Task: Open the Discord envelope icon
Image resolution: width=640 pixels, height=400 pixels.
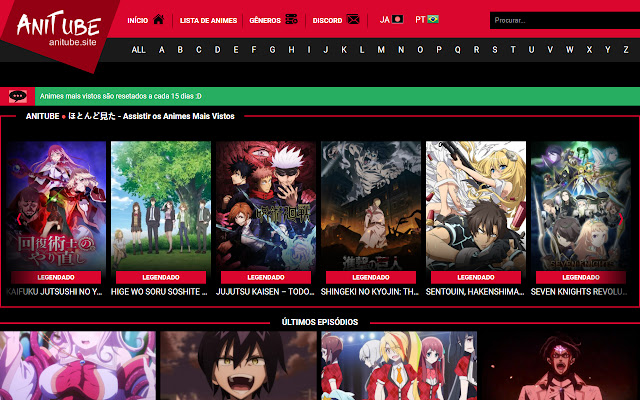Action: (x=353, y=19)
